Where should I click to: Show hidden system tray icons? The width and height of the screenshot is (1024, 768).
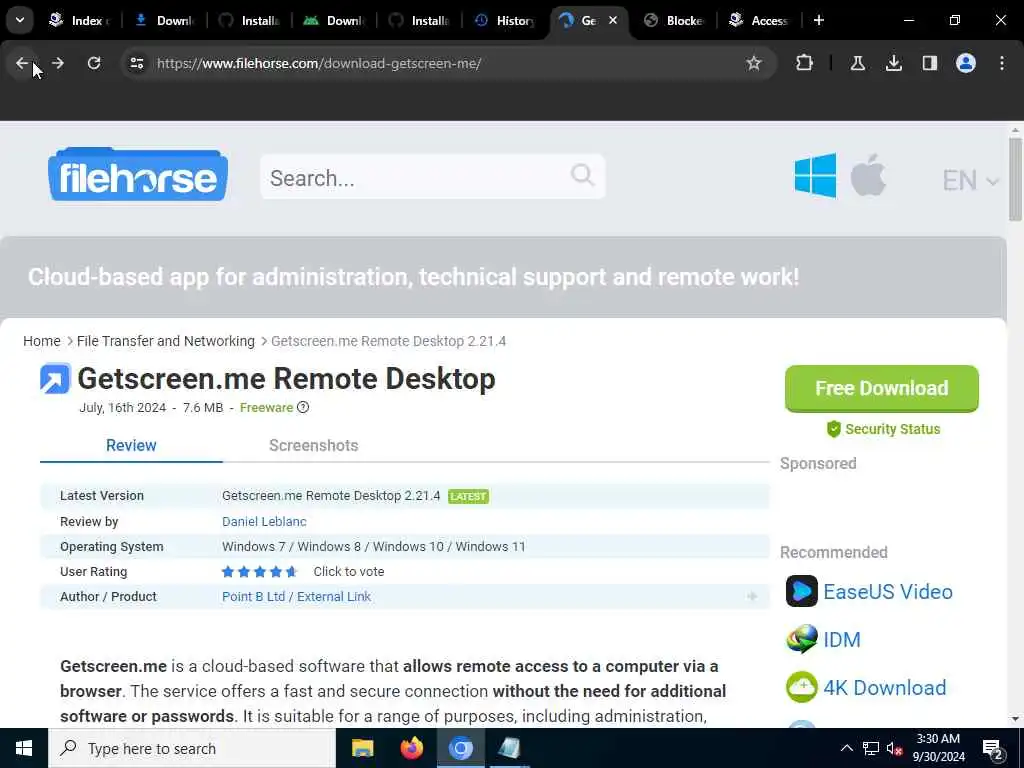tap(846, 748)
